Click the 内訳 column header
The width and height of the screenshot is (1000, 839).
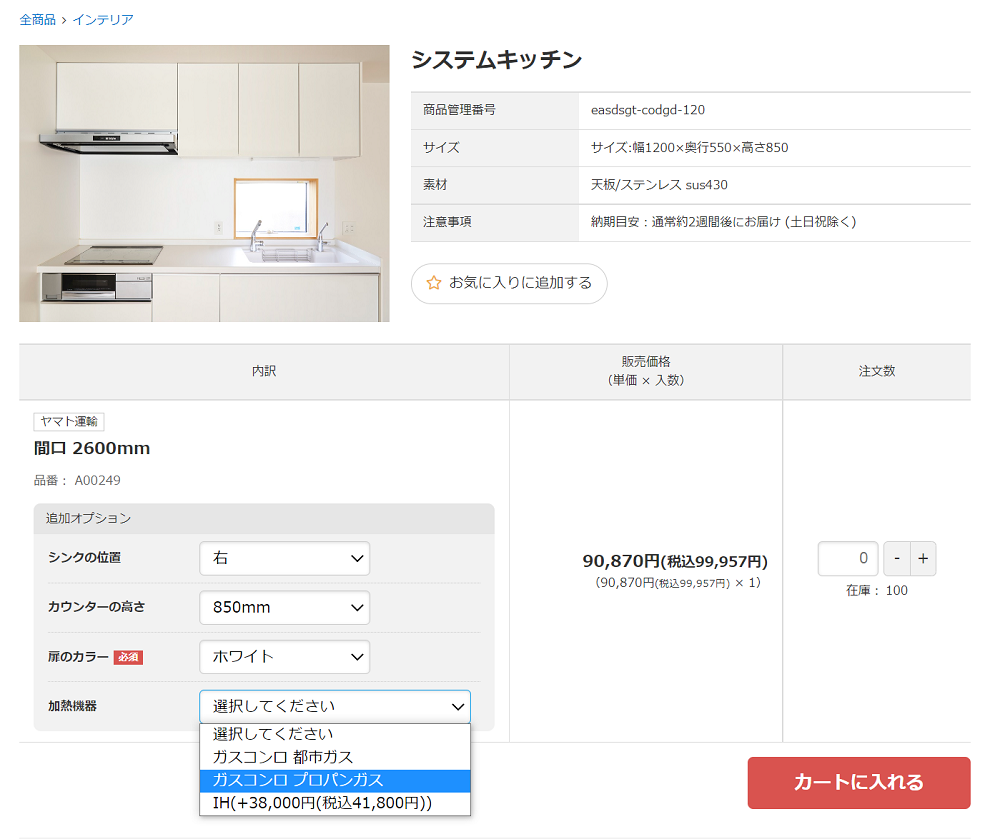[264, 371]
